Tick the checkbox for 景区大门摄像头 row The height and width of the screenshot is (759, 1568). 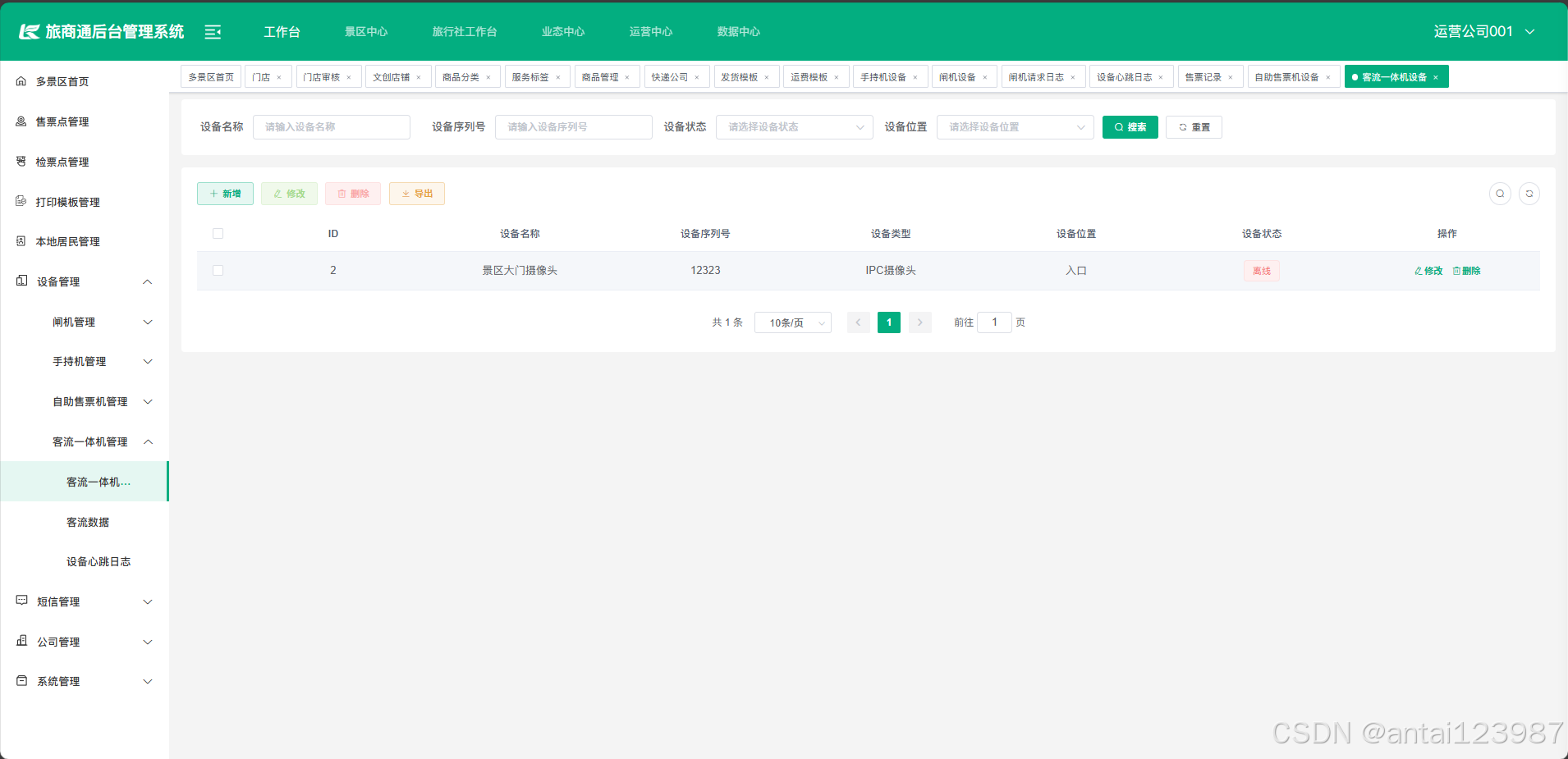pos(218,270)
